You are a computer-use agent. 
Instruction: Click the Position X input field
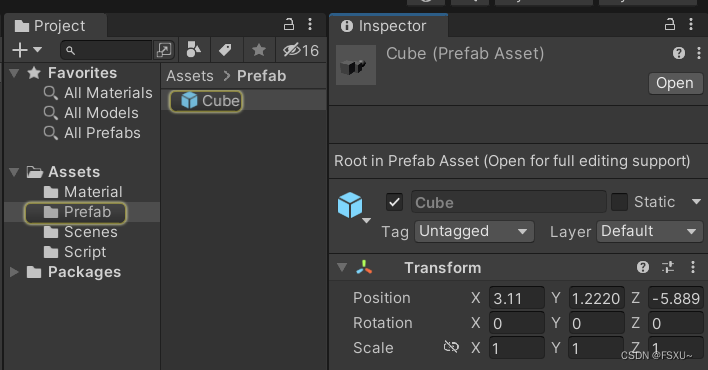click(517, 298)
